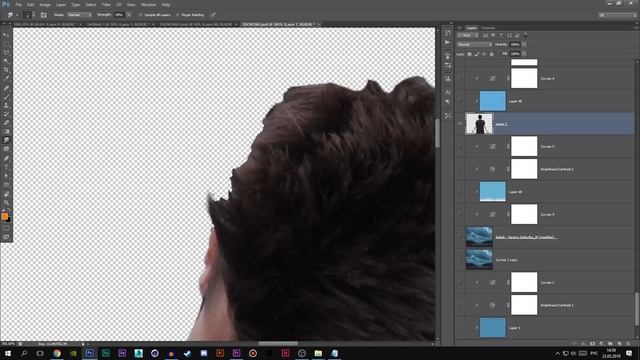This screenshot has width=640, height=360.
Task: Toggle visibility of Curves 4 layer
Action: click(460, 78)
